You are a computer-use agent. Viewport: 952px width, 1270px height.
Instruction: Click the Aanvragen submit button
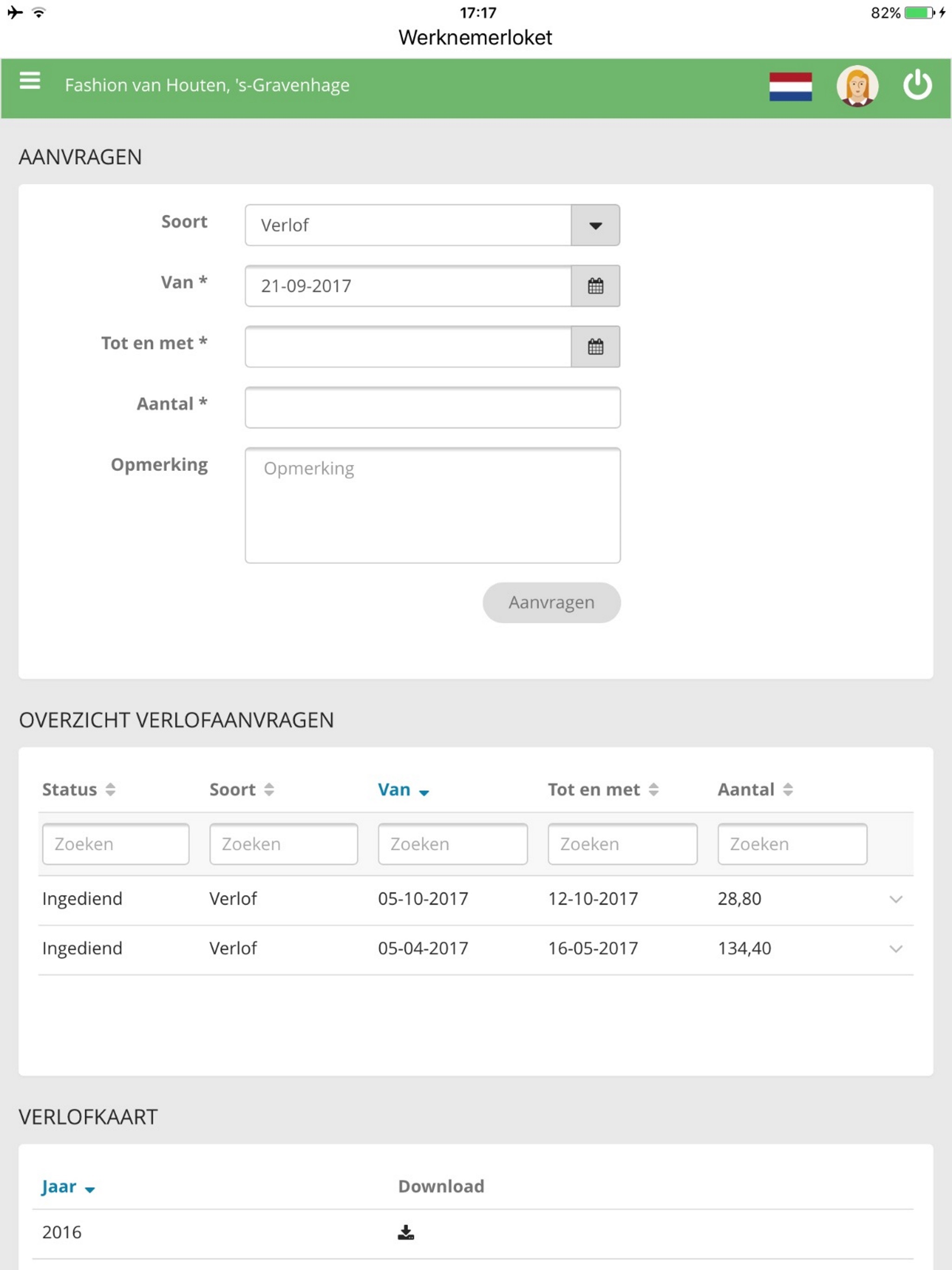551,602
